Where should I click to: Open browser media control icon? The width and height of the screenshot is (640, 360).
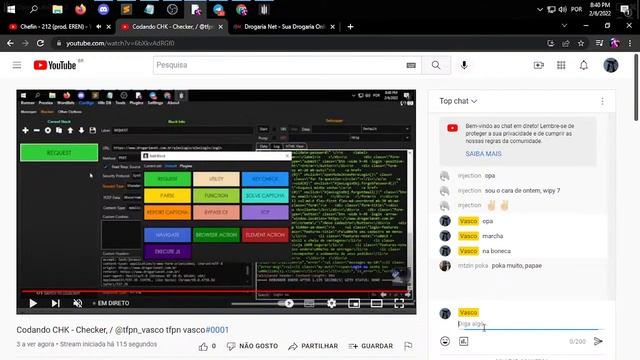click(x=599, y=43)
